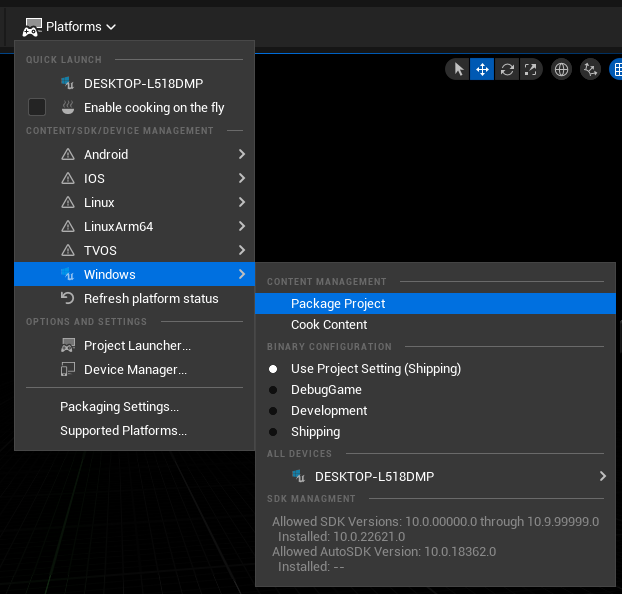Expand the IOS submenu arrow
This screenshot has height=594, width=622.
[x=242, y=178]
